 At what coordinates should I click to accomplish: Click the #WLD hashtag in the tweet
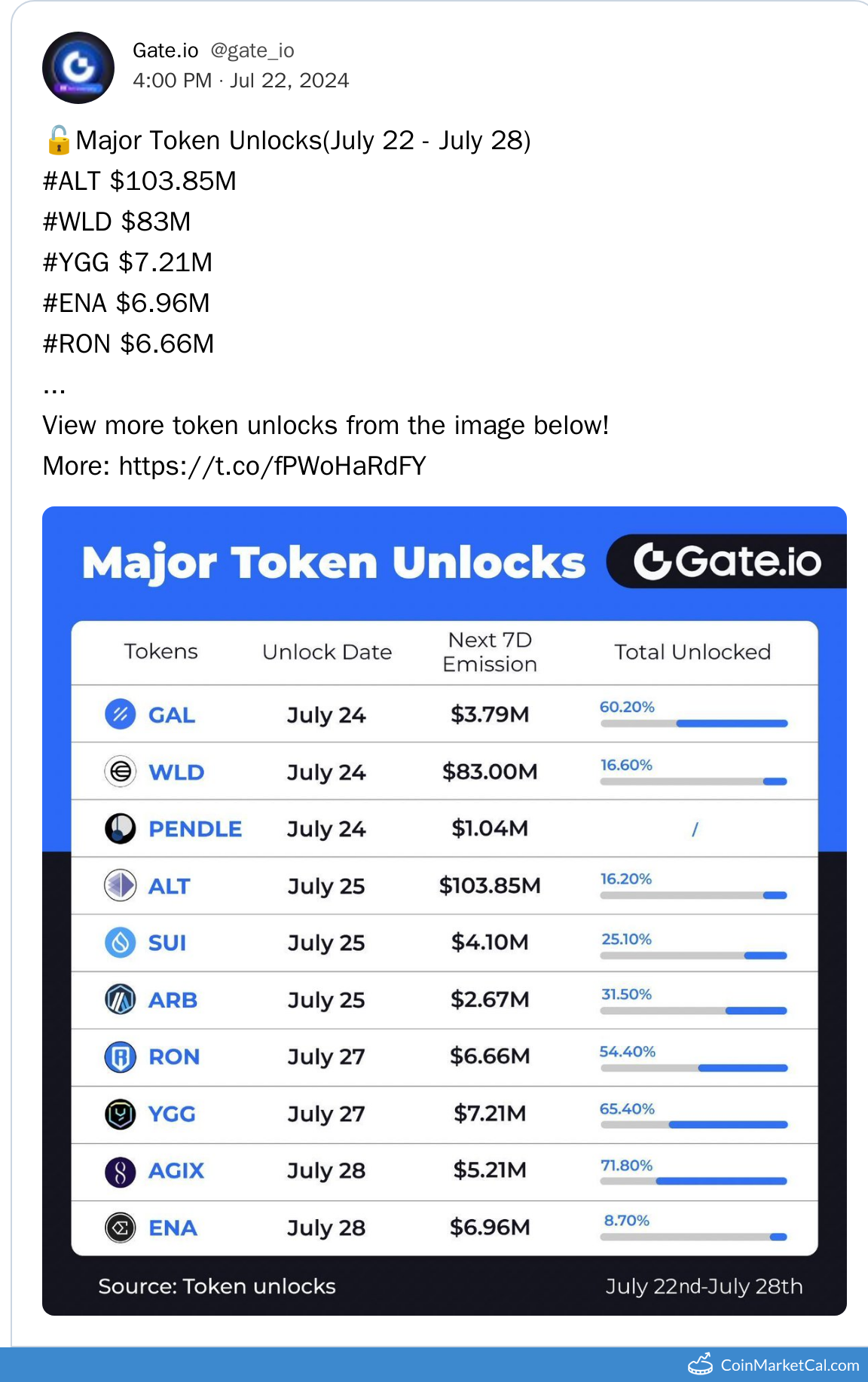coord(78,222)
